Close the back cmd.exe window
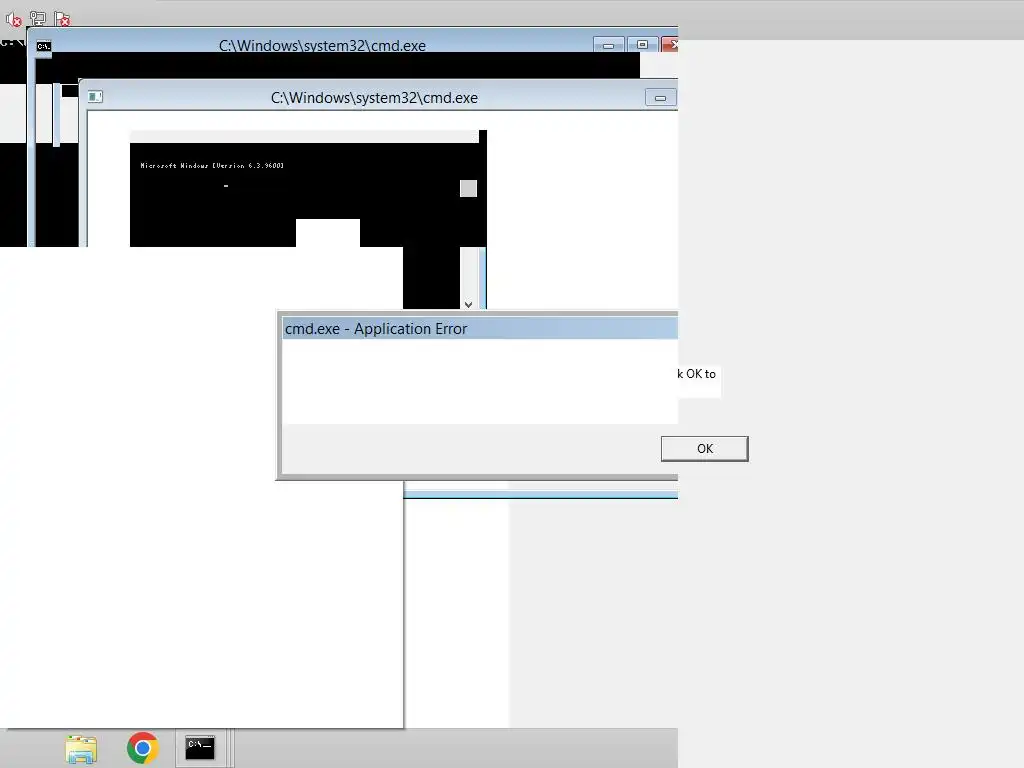 pyautogui.click(x=670, y=44)
